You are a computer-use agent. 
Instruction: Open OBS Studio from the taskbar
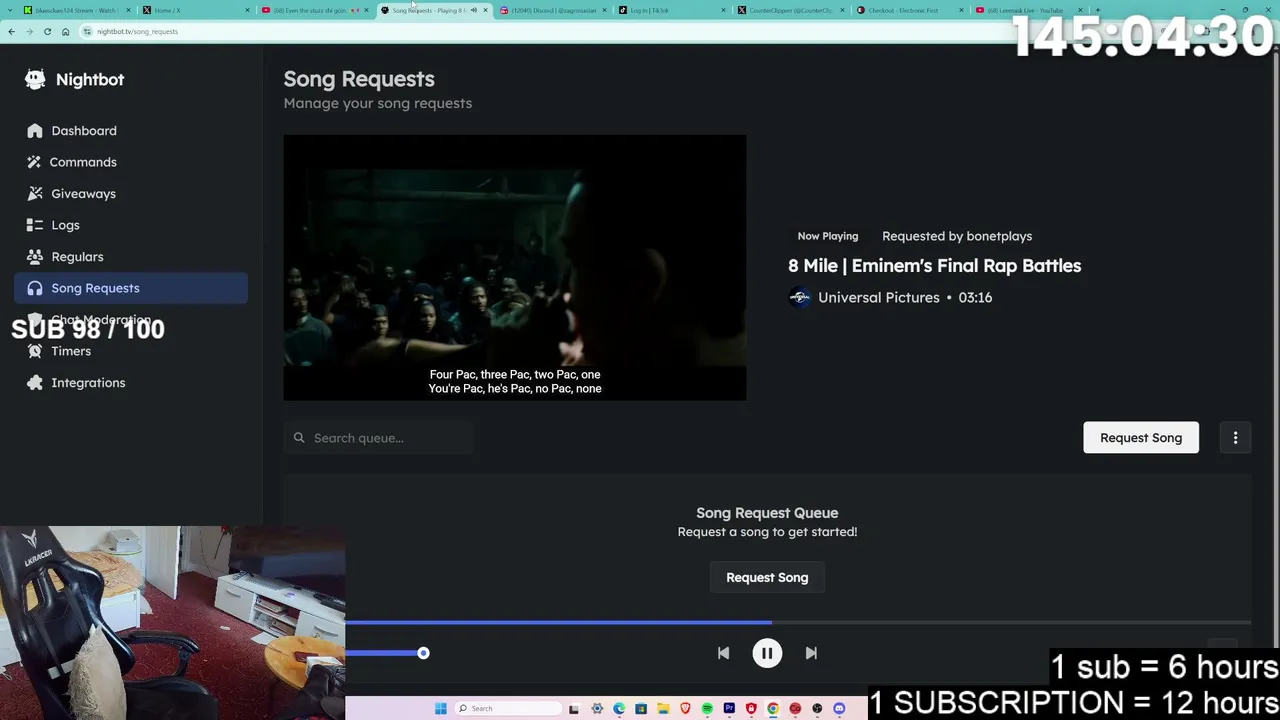click(817, 709)
